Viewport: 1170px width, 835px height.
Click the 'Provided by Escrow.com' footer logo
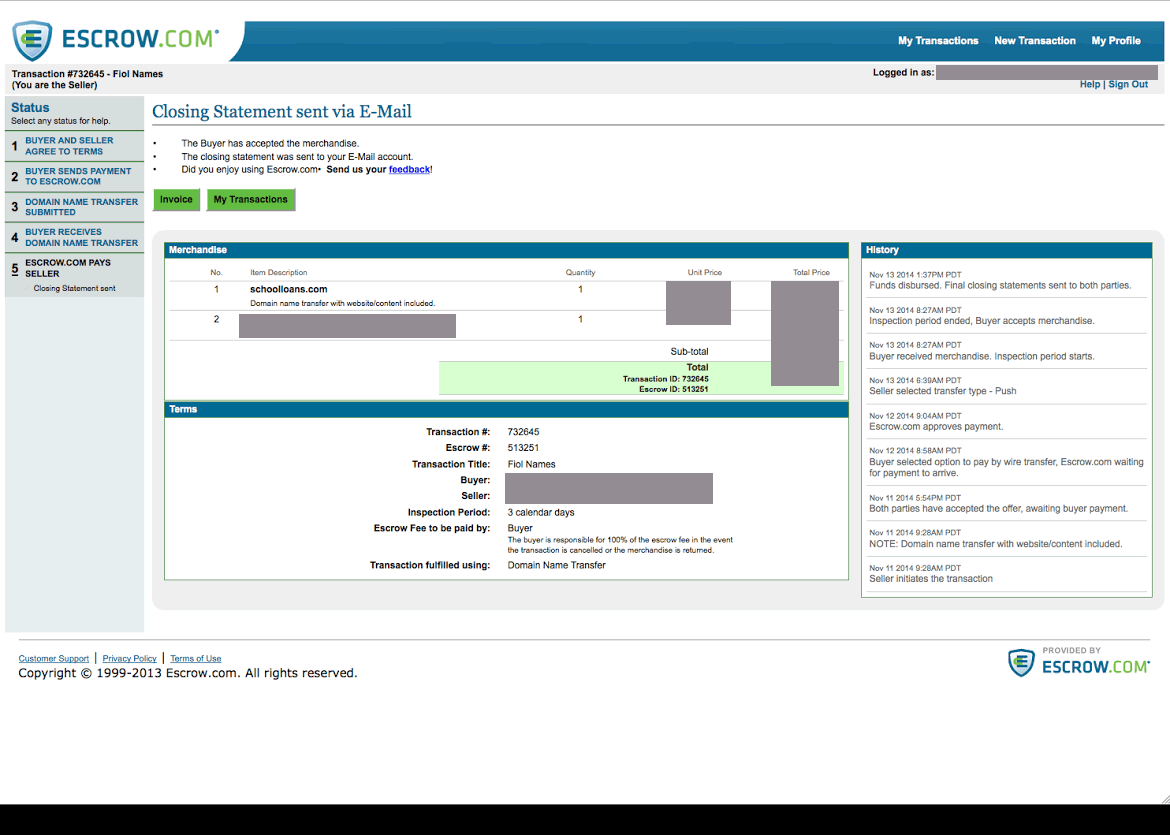click(x=1078, y=662)
